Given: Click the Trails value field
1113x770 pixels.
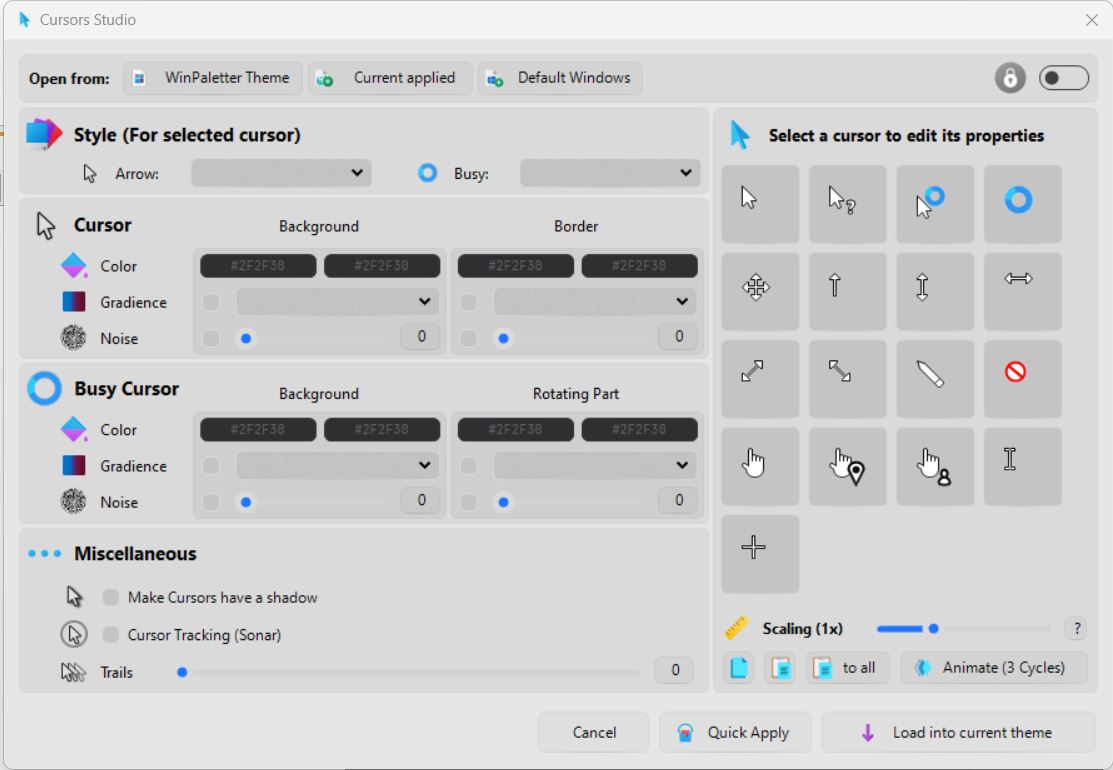Looking at the screenshot, I should click(x=675, y=671).
